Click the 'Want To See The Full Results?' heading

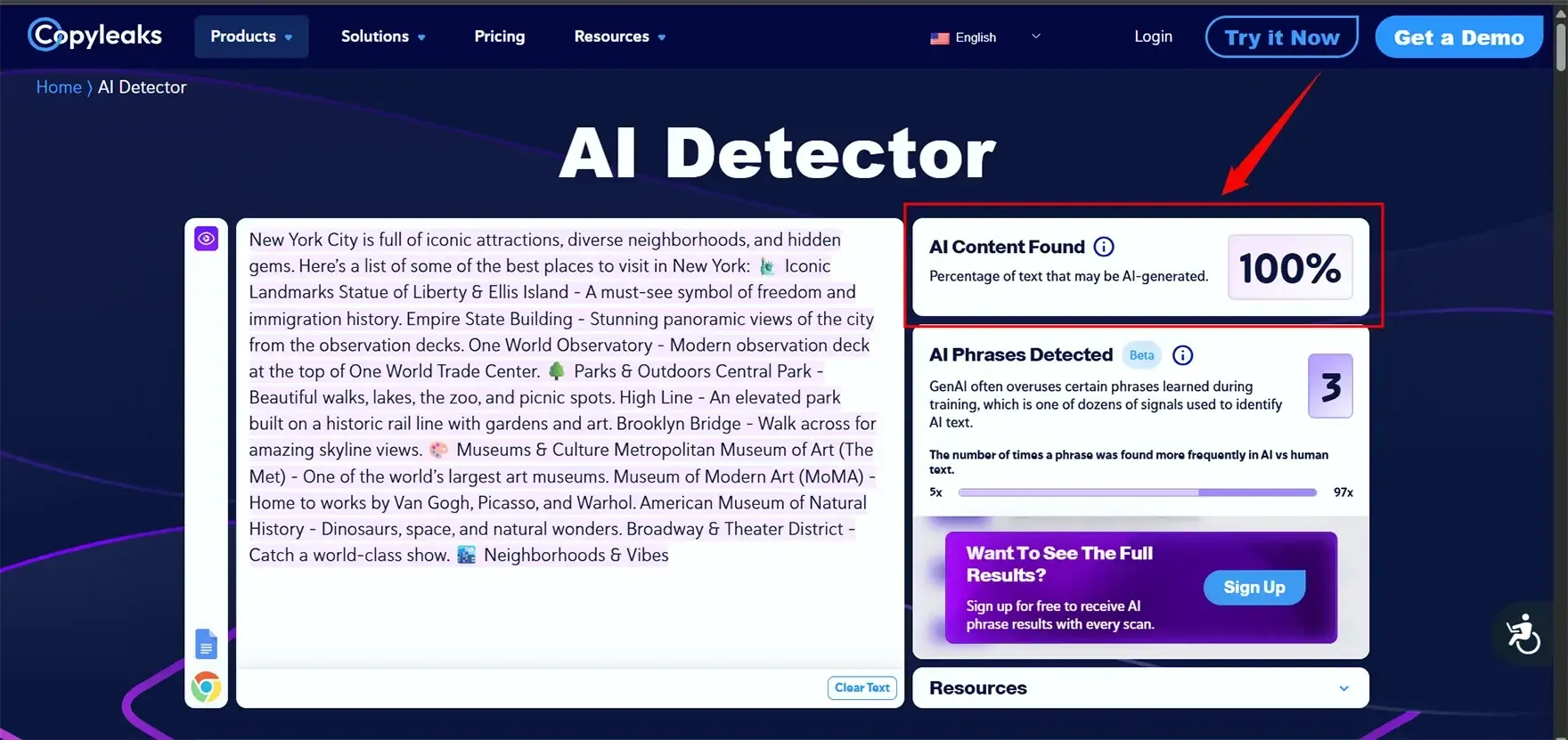pos(1059,564)
